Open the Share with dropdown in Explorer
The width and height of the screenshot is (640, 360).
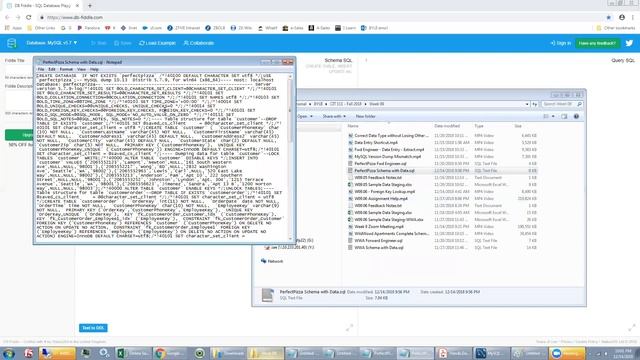click(x=334, y=117)
